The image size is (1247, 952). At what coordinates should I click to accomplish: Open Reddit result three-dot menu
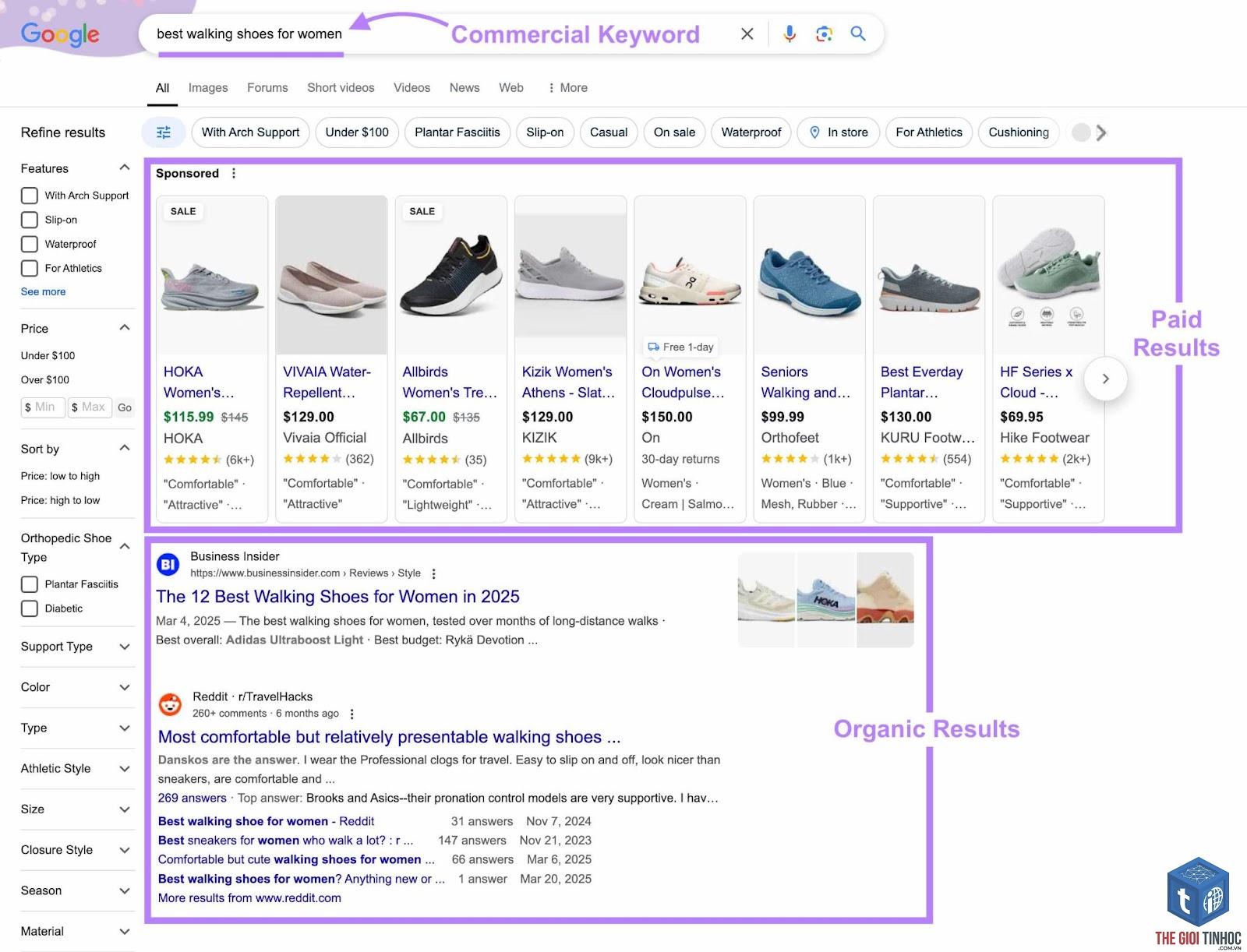[351, 714]
